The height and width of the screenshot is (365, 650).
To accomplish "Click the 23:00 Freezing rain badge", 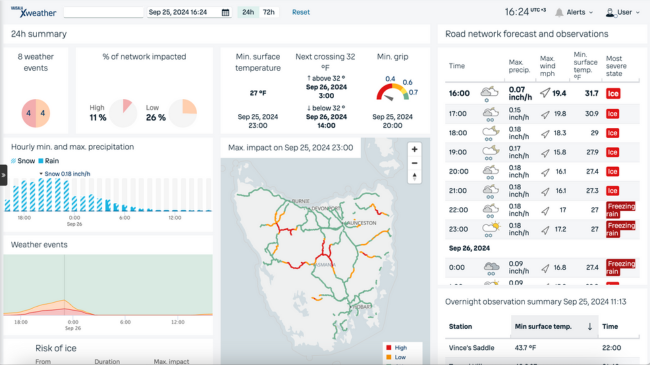I will click(x=621, y=229).
